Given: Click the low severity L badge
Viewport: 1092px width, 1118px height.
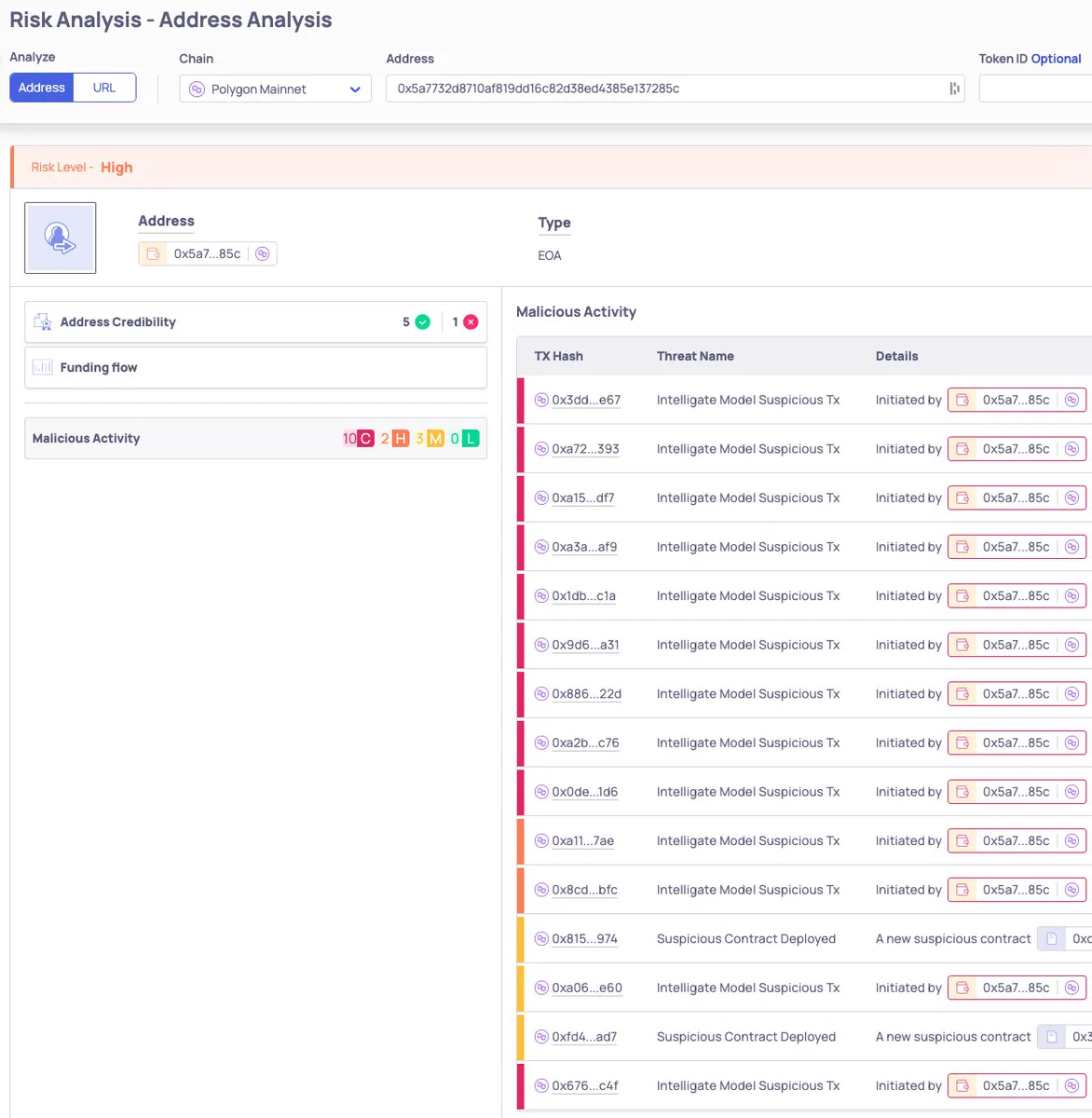Looking at the screenshot, I should 471,439.
